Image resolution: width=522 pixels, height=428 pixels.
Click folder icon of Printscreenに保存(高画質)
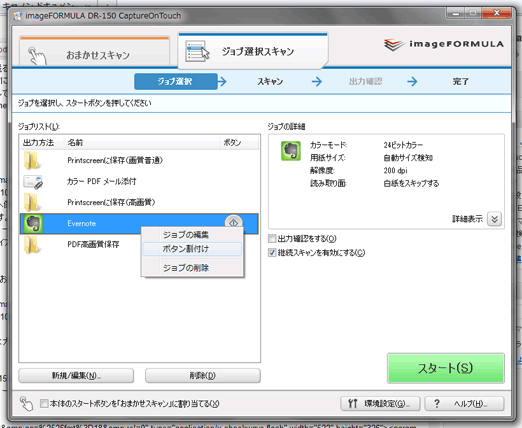32,203
